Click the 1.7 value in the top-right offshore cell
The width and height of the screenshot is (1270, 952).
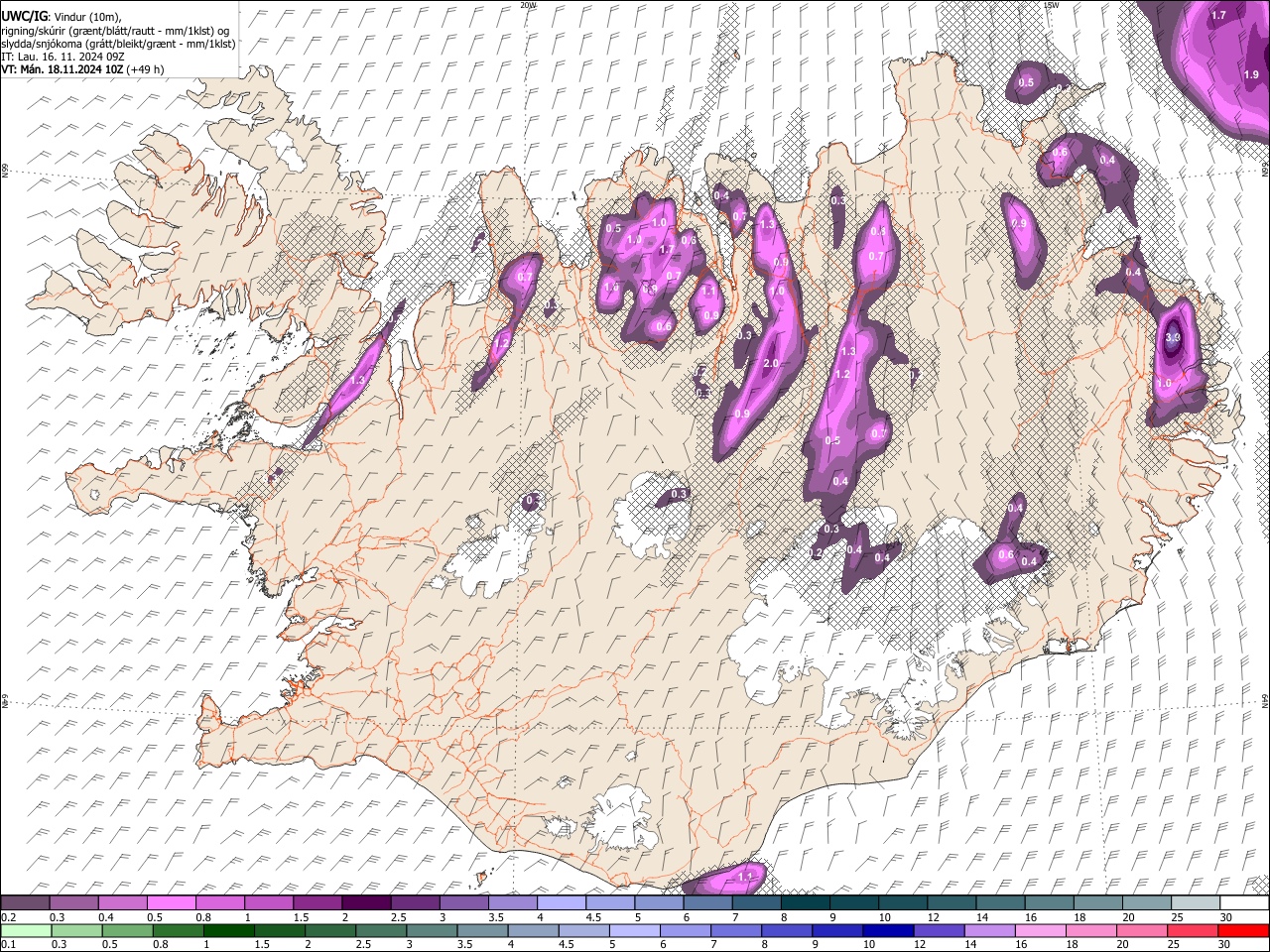(1219, 16)
